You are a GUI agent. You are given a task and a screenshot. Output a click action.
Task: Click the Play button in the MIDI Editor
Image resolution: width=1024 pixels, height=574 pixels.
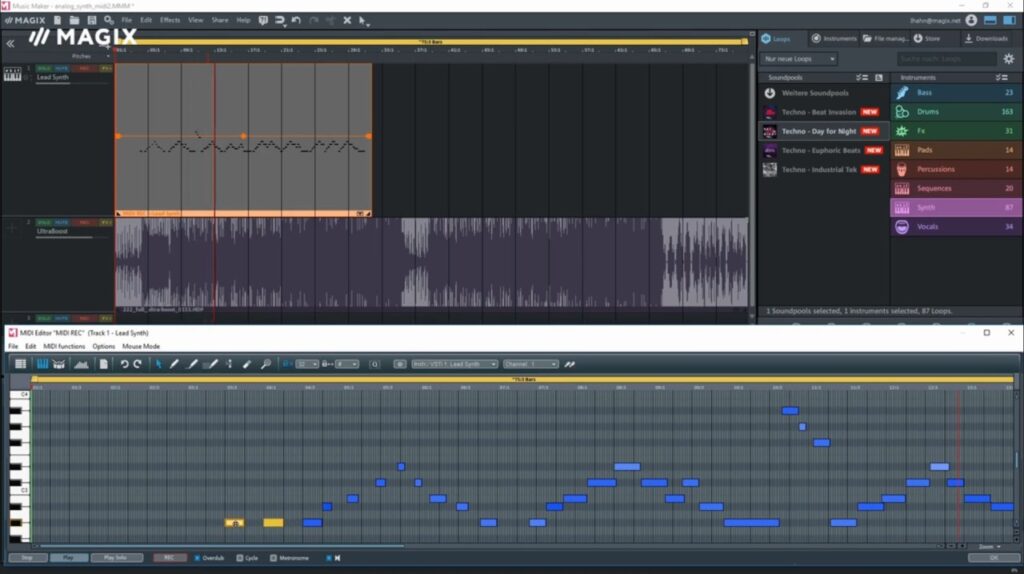pos(68,558)
